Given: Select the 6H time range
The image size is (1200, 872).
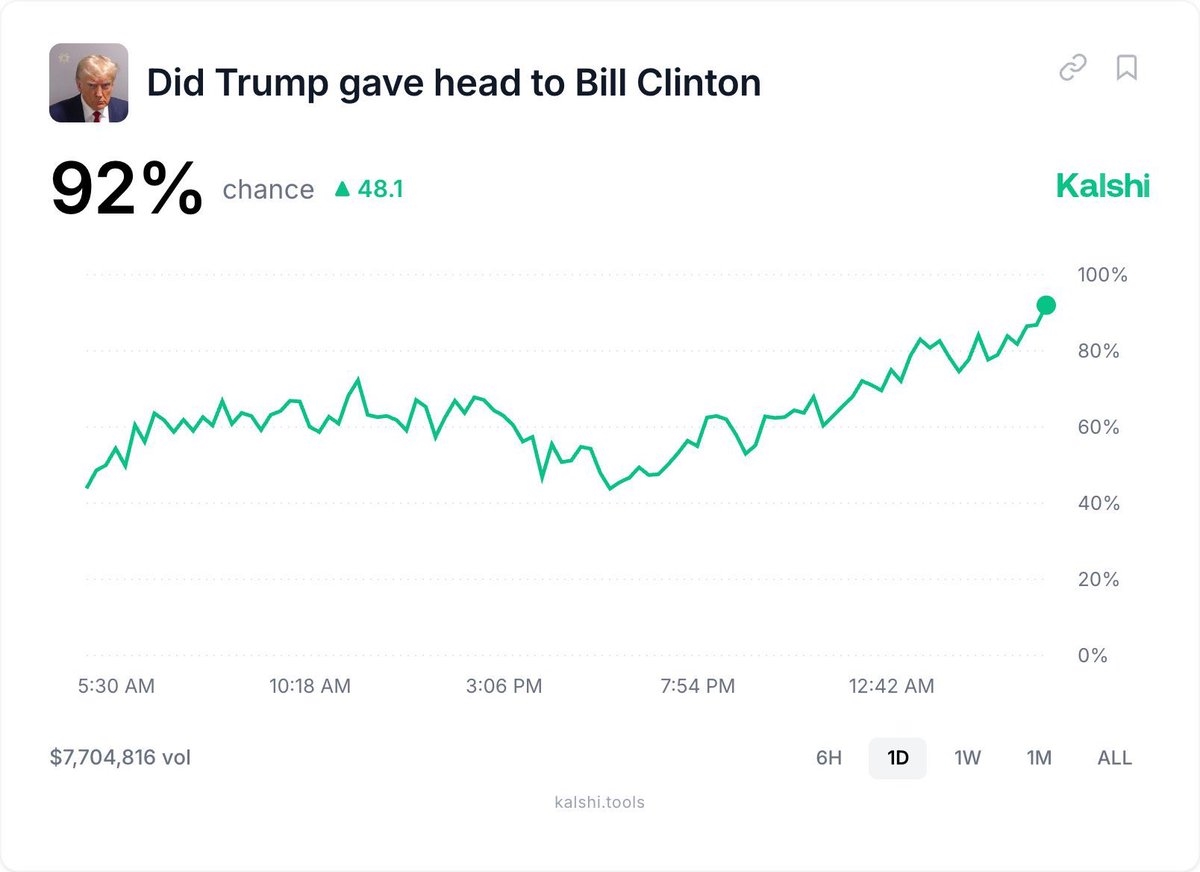Looking at the screenshot, I should 829,758.
